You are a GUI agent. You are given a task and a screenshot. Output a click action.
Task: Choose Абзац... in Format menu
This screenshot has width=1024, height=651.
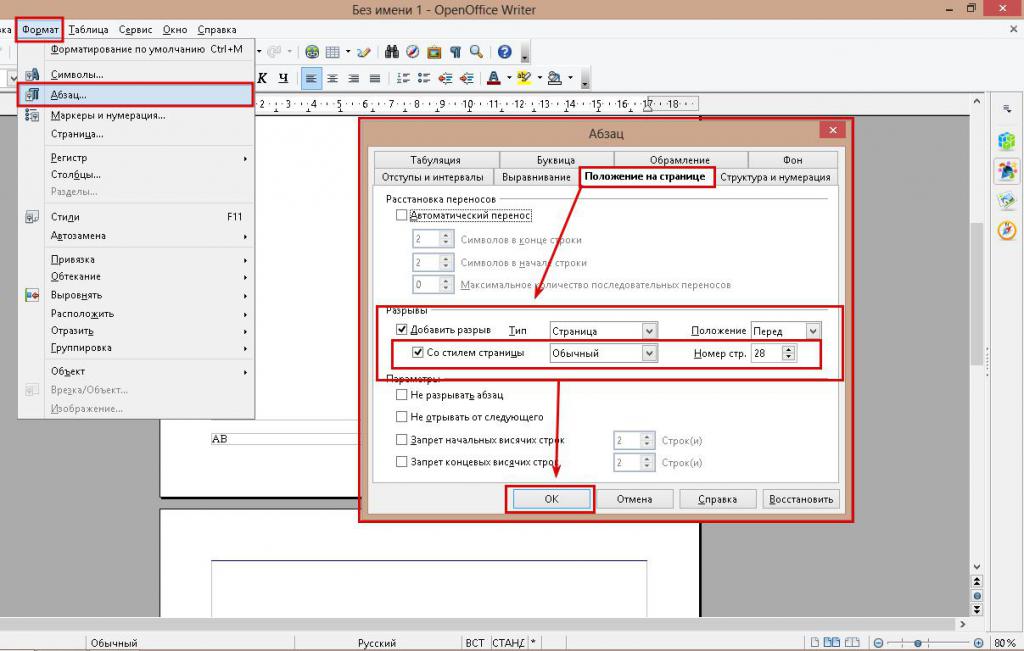pyautogui.click(x=135, y=95)
